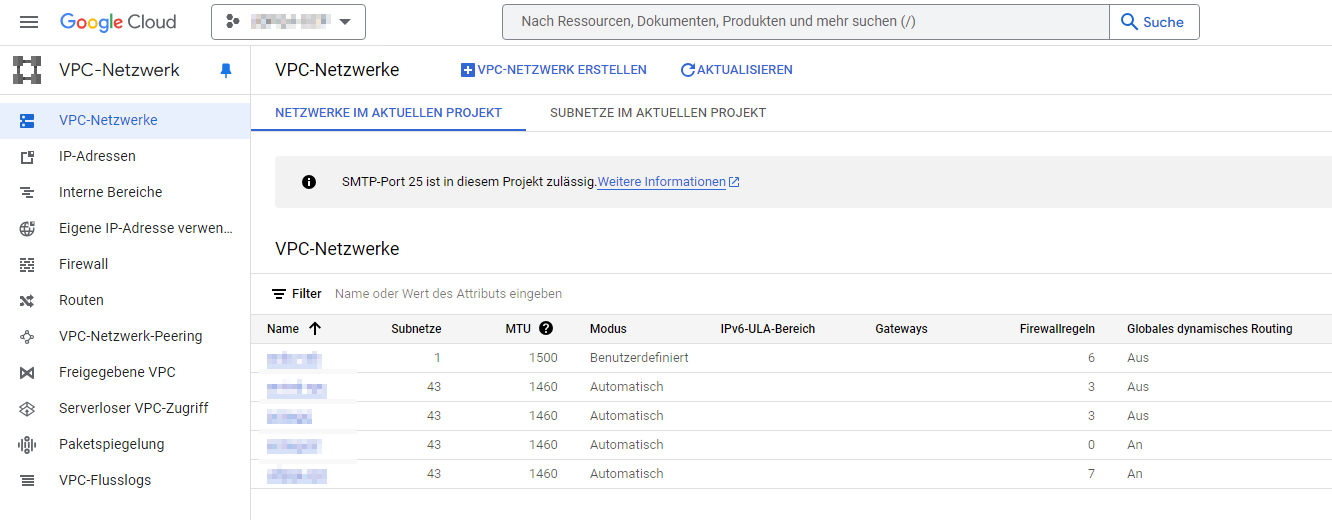Toggle the pin icon next to VPC-Netzwerk

(x=226, y=70)
